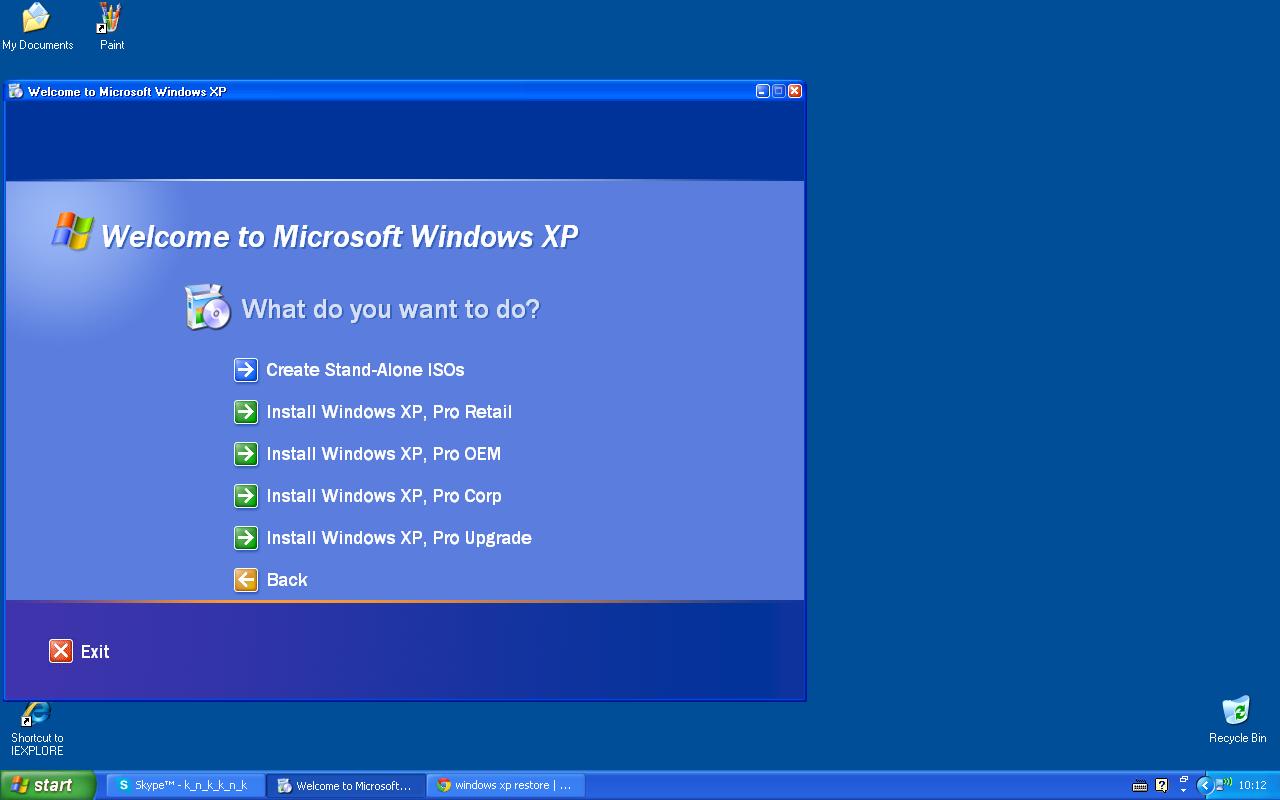
Task: Switch to the Skype taskbar window
Action: point(186,785)
